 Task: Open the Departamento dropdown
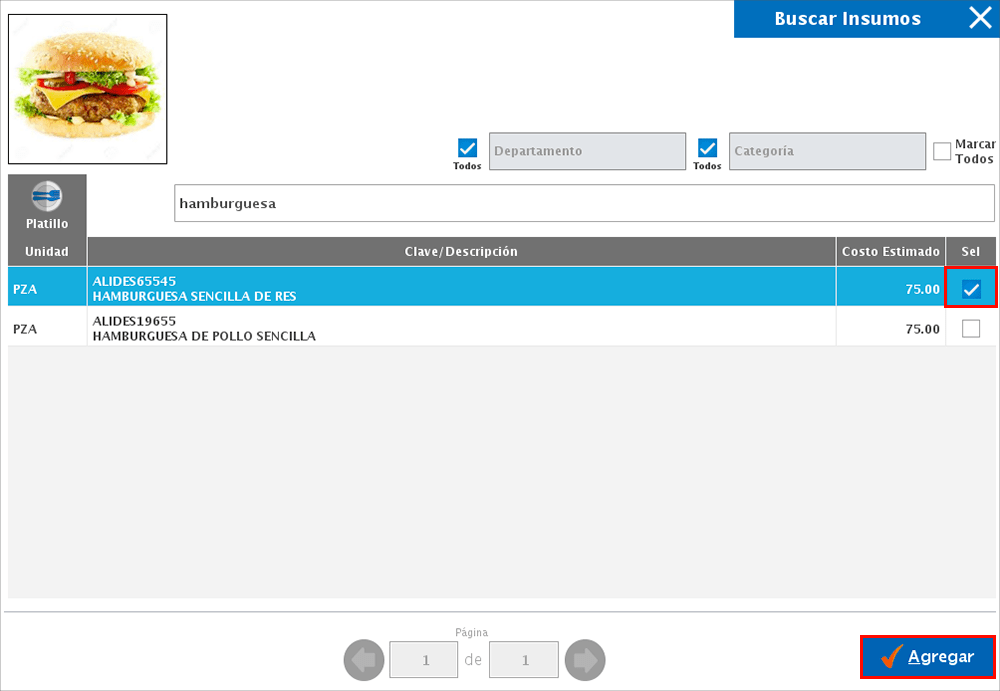tap(587, 151)
